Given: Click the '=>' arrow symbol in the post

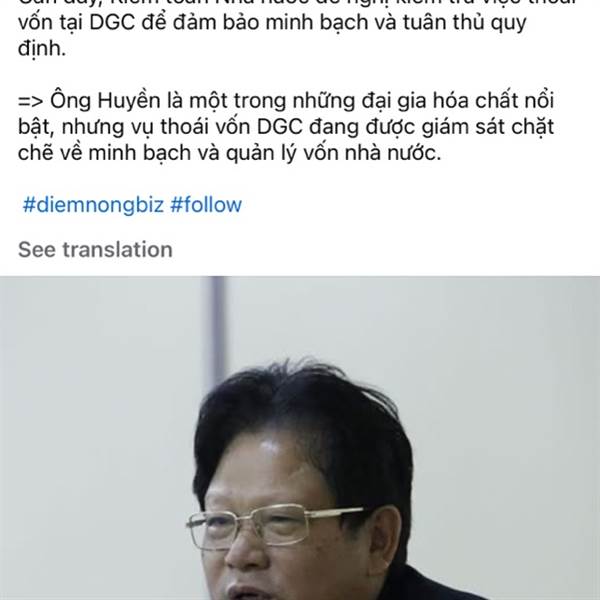Looking at the screenshot, I should (x=30, y=101).
